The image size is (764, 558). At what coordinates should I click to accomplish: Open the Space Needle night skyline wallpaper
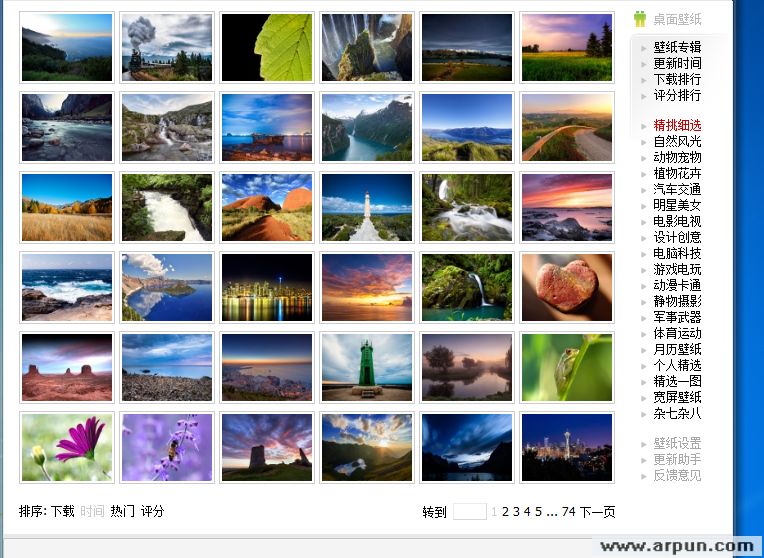pyautogui.click(x=567, y=447)
